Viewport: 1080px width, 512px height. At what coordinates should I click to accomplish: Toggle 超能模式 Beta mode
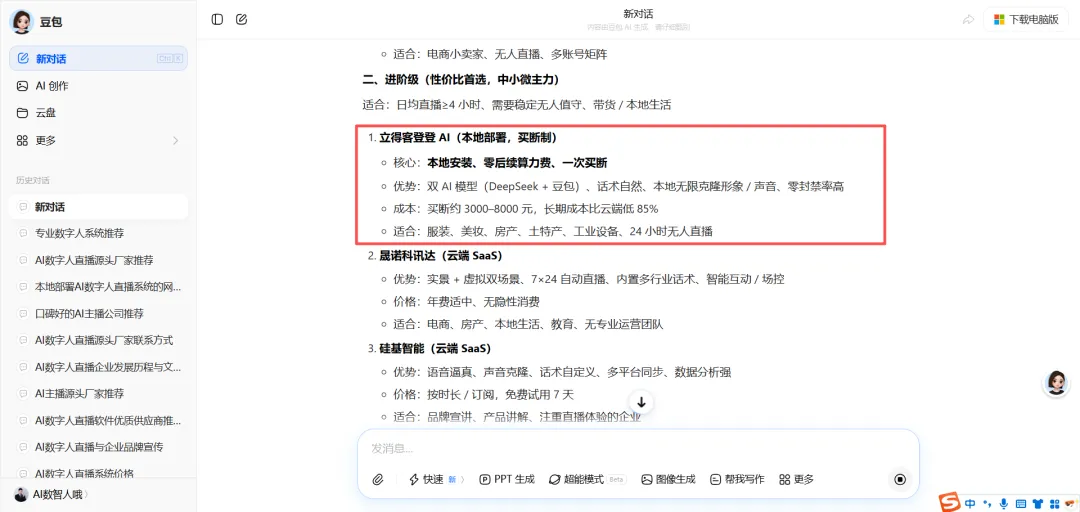coord(587,480)
